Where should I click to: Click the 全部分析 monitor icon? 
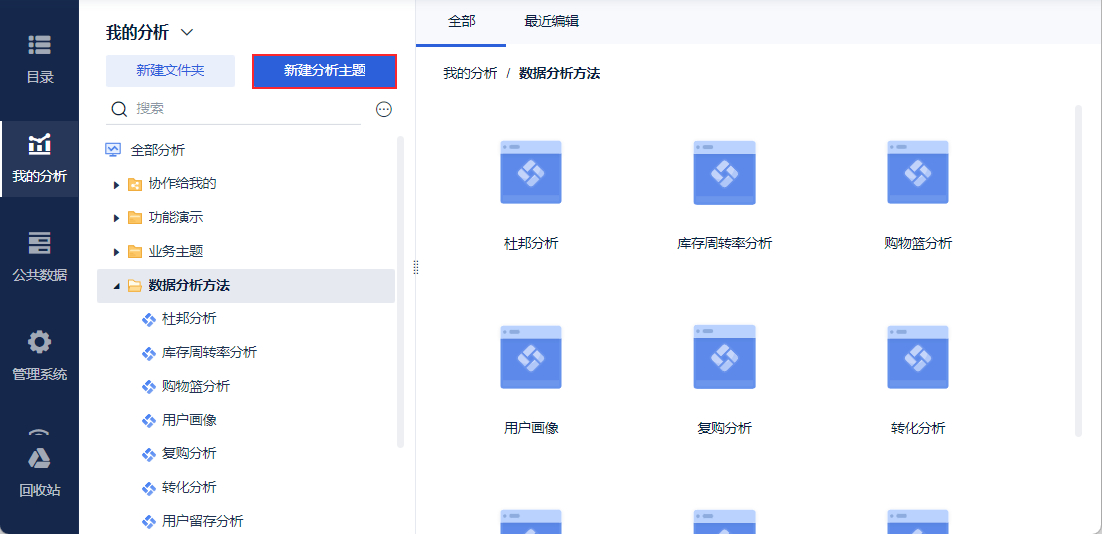[112, 150]
